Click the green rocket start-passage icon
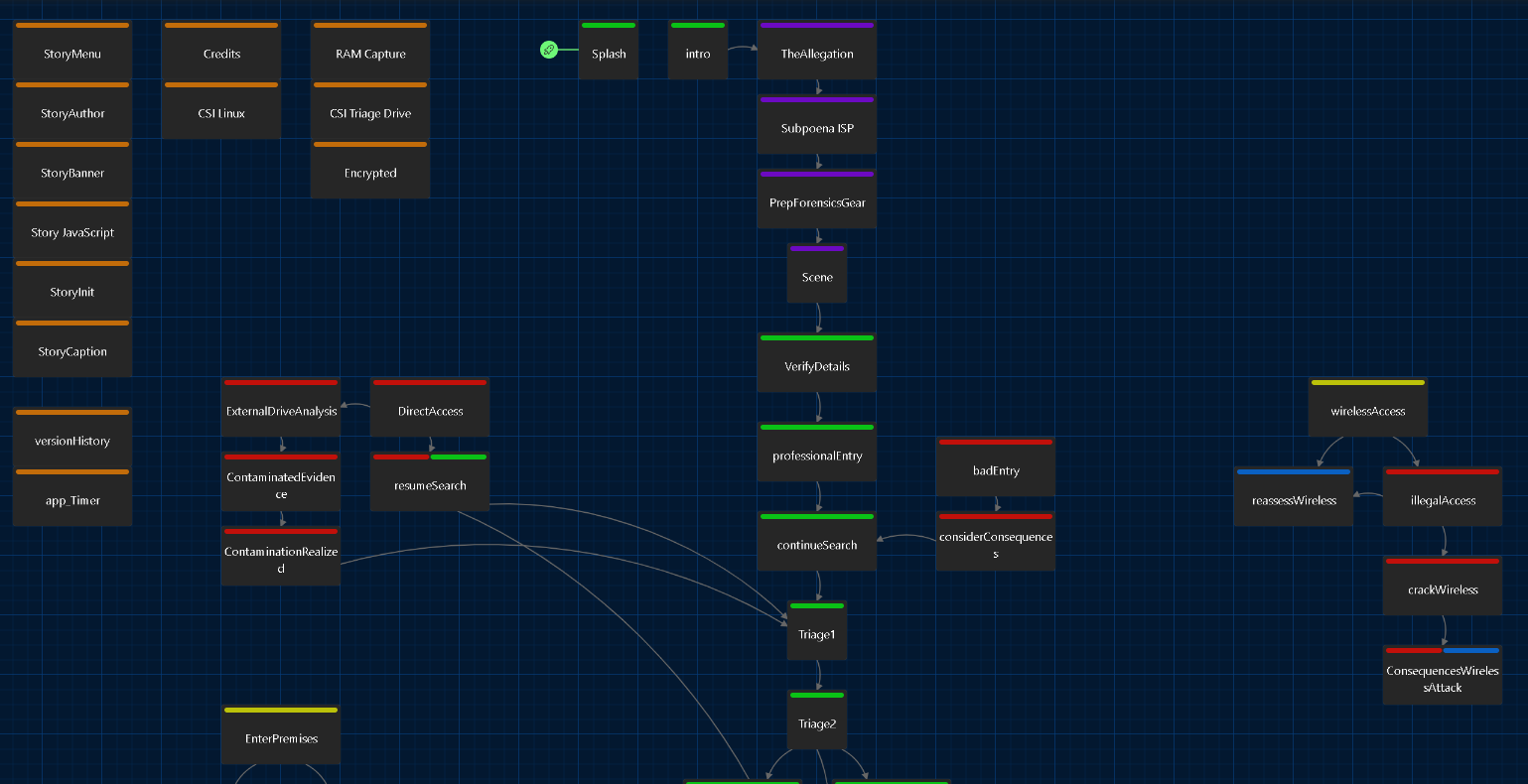1528x784 pixels. (x=548, y=50)
